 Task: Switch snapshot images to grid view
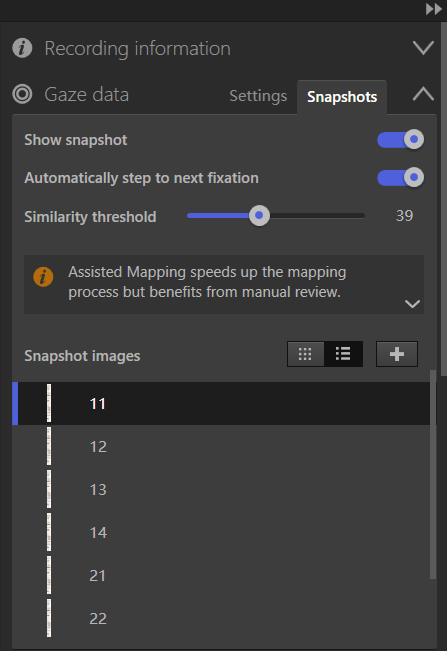(305, 354)
